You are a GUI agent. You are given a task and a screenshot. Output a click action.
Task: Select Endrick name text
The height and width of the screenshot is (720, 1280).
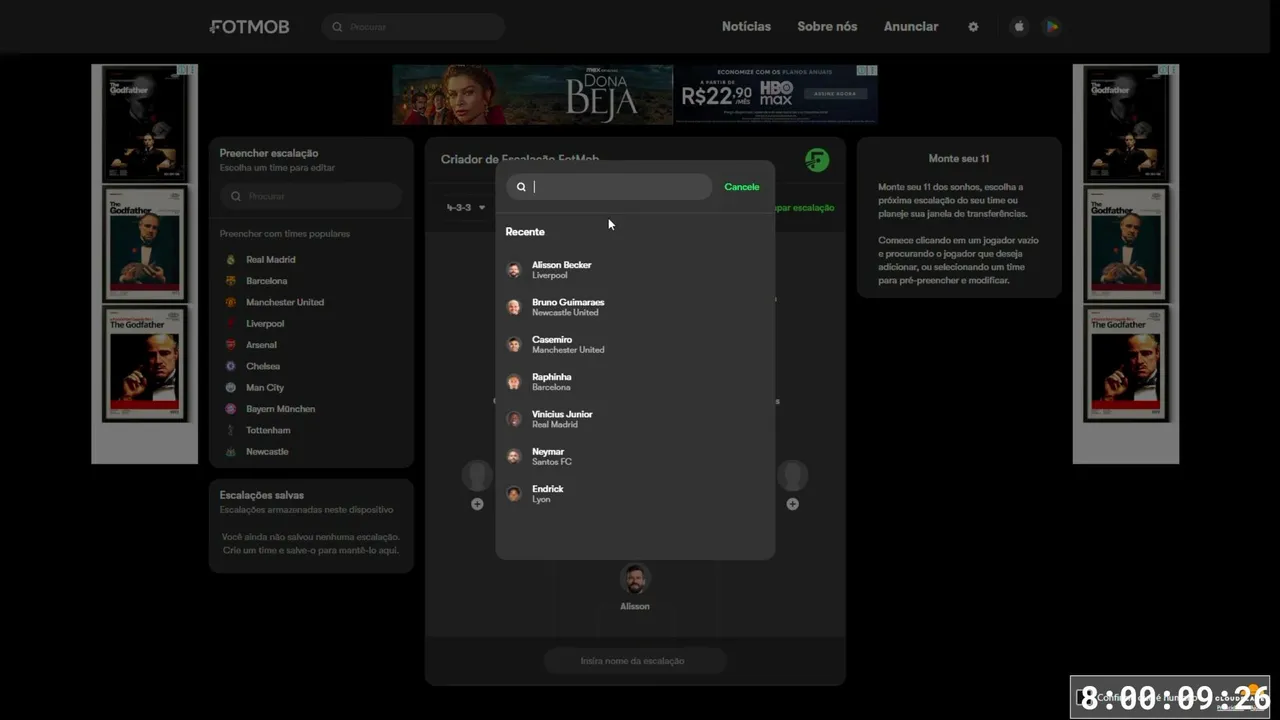point(548,489)
